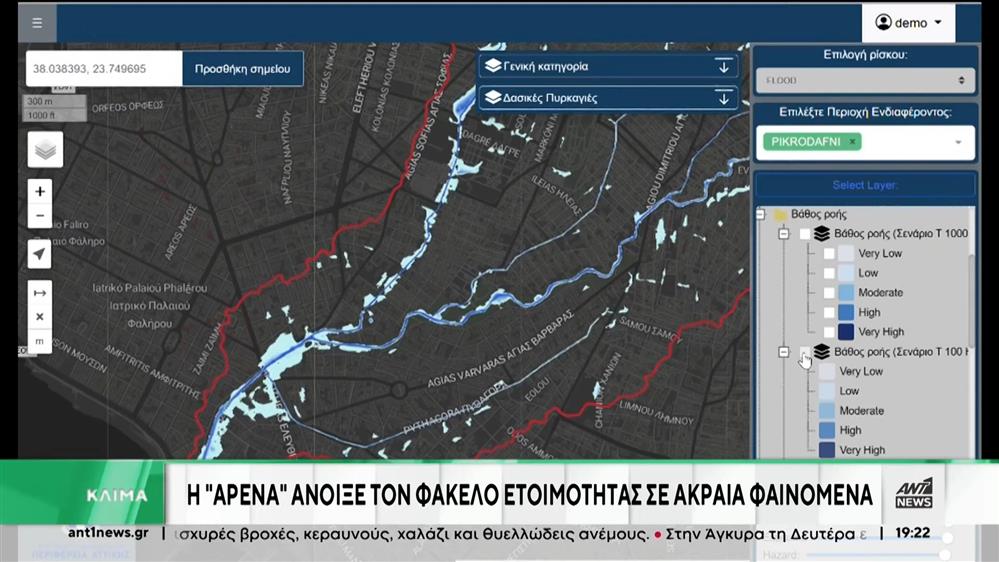999x562 pixels.
Task: Zoom in on the map
Action: pos(39,191)
